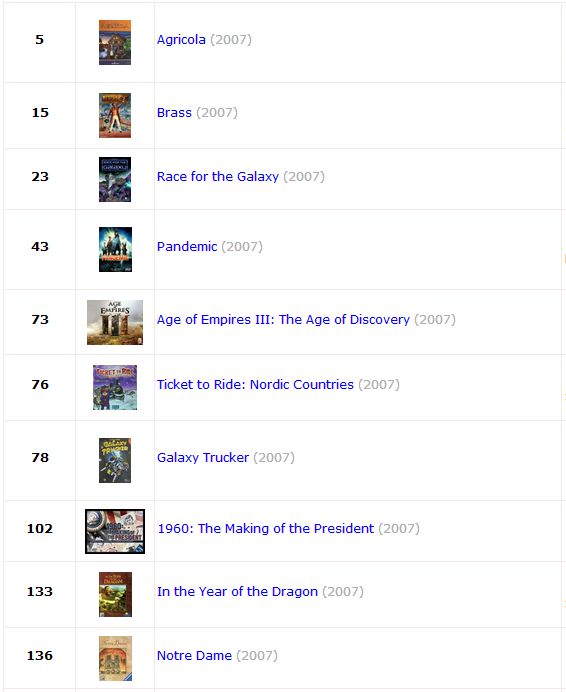The width and height of the screenshot is (566, 692).
Task: Follow the Notre Dame title link
Action: [x=194, y=656]
